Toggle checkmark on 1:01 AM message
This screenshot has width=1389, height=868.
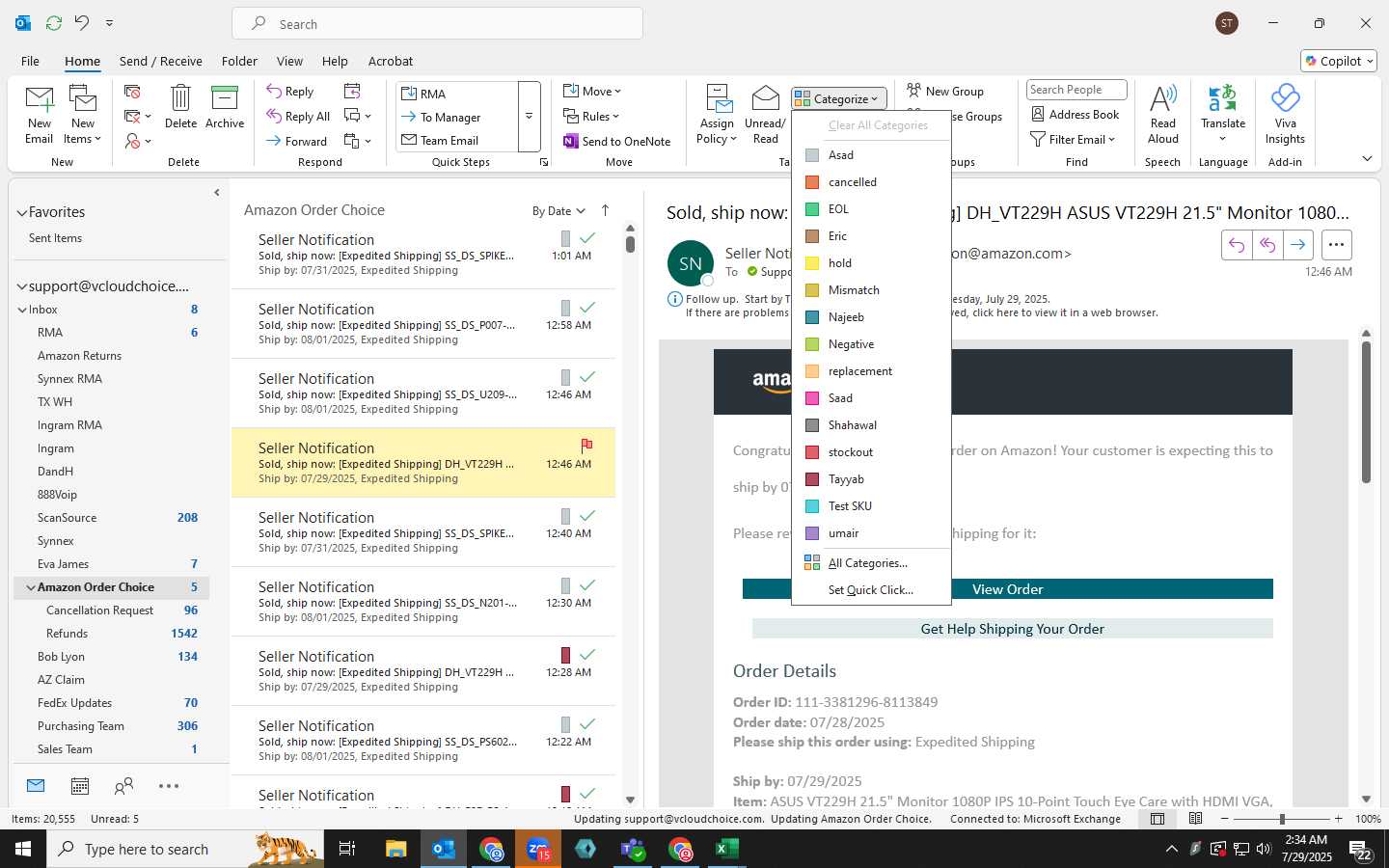(587, 236)
